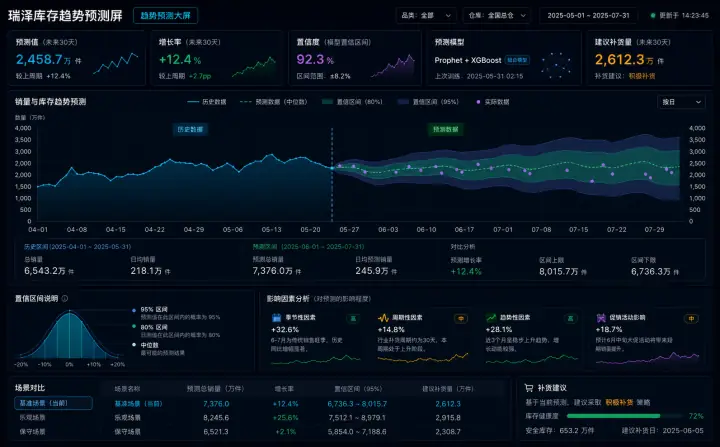This screenshot has width=720, height=447.
Task: Click the 库存健康度 progress bar
Action: point(625,416)
